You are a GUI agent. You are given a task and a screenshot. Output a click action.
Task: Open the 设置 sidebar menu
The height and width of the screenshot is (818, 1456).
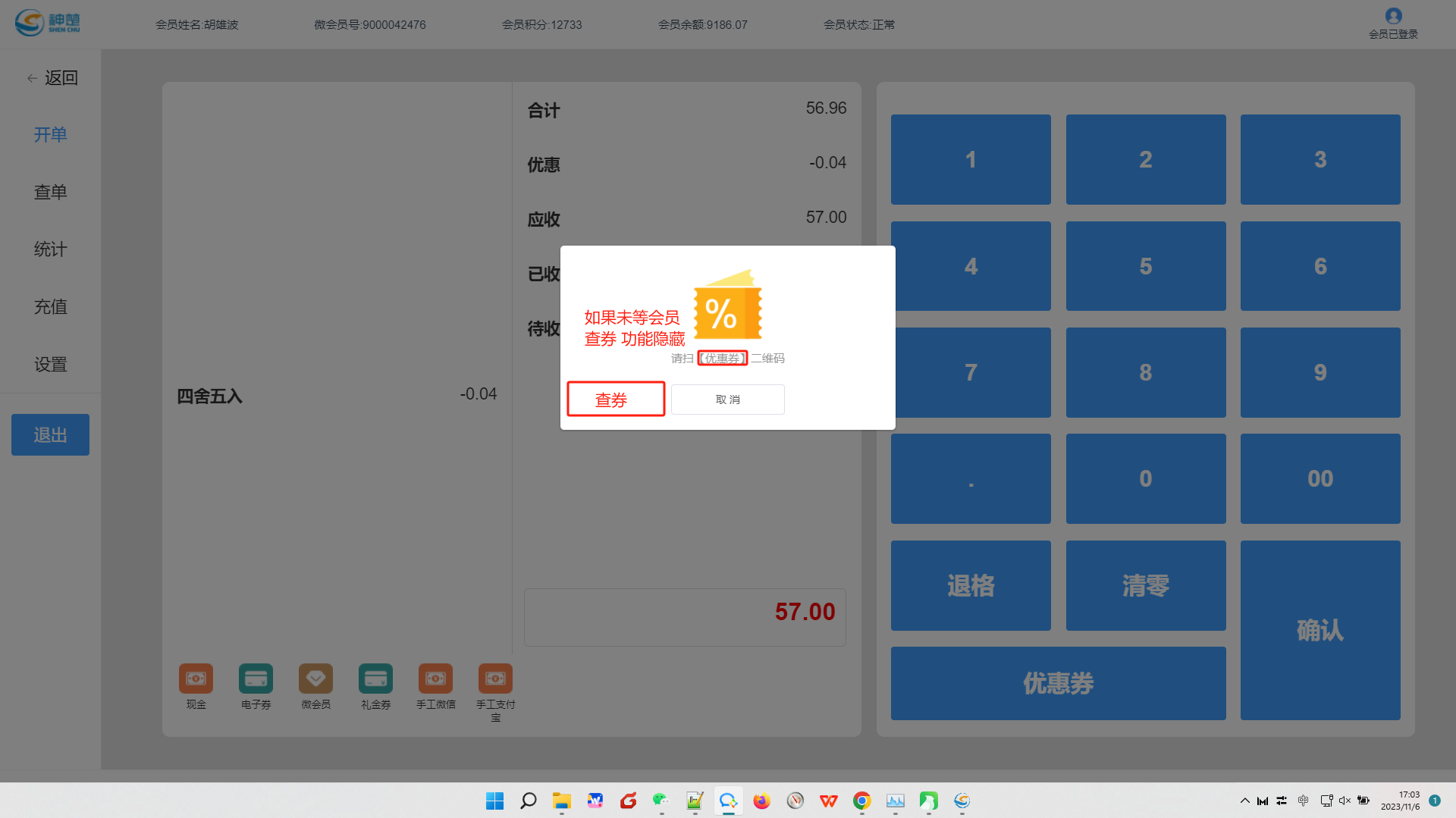[x=50, y=364]
